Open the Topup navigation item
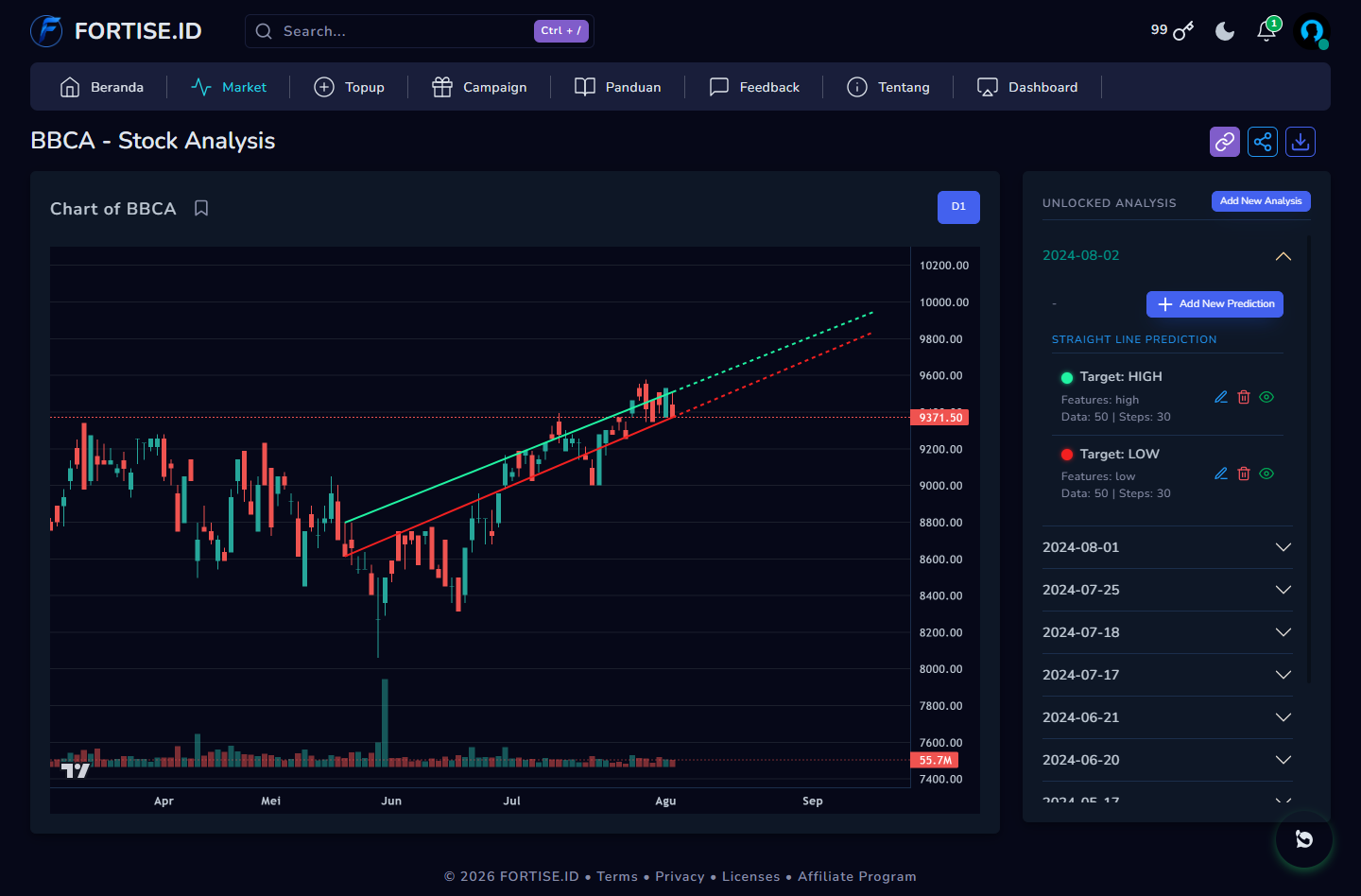The image size is (1361, 896). [349, 87]
